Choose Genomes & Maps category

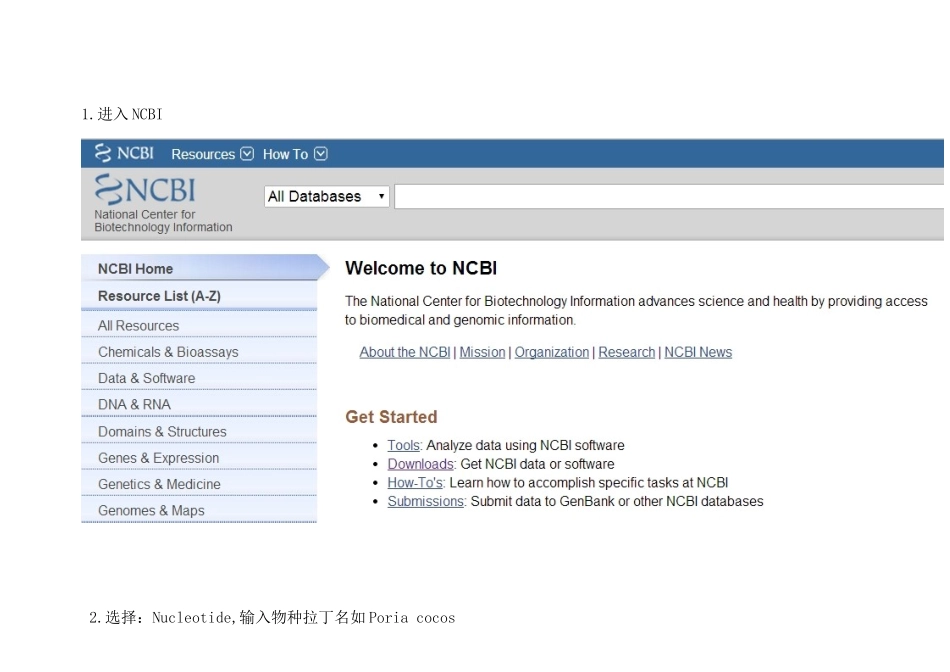coord(199,510)
